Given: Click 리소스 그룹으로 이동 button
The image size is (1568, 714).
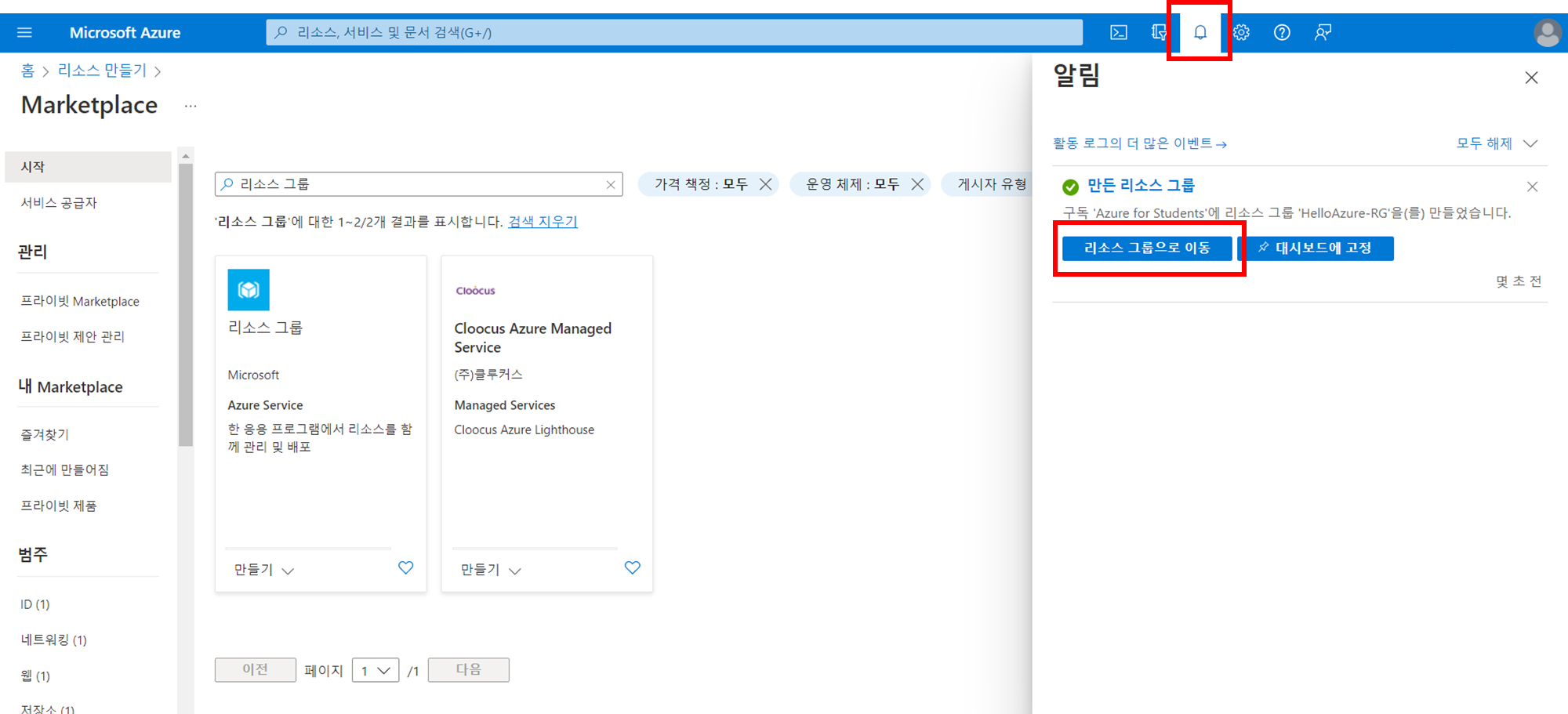Looking at the screenshot, I should [1147, 248].
